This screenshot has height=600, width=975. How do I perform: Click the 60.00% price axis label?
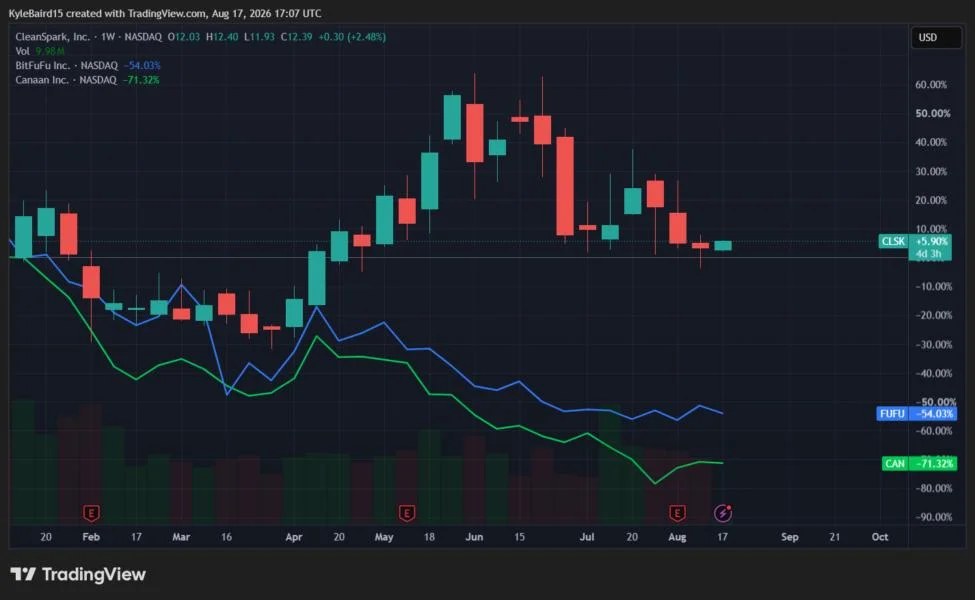pos(931,85)
